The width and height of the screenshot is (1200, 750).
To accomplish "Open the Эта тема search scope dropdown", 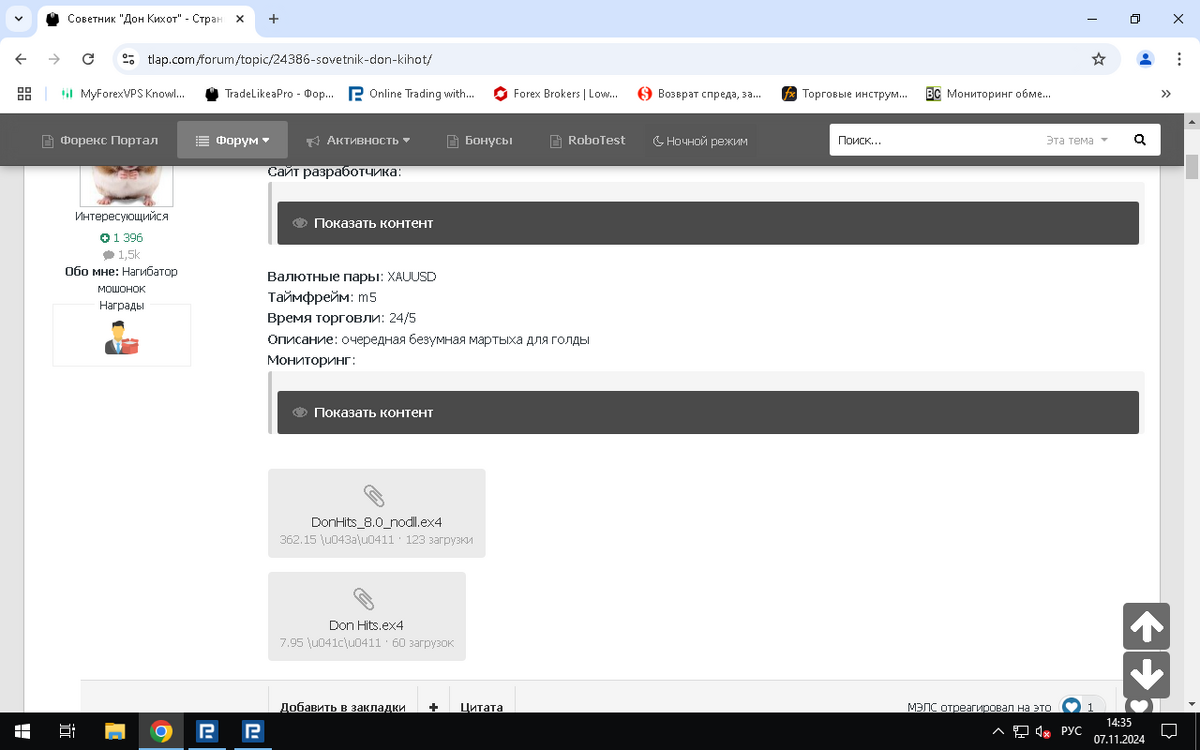I will [x=1077, y=140].
